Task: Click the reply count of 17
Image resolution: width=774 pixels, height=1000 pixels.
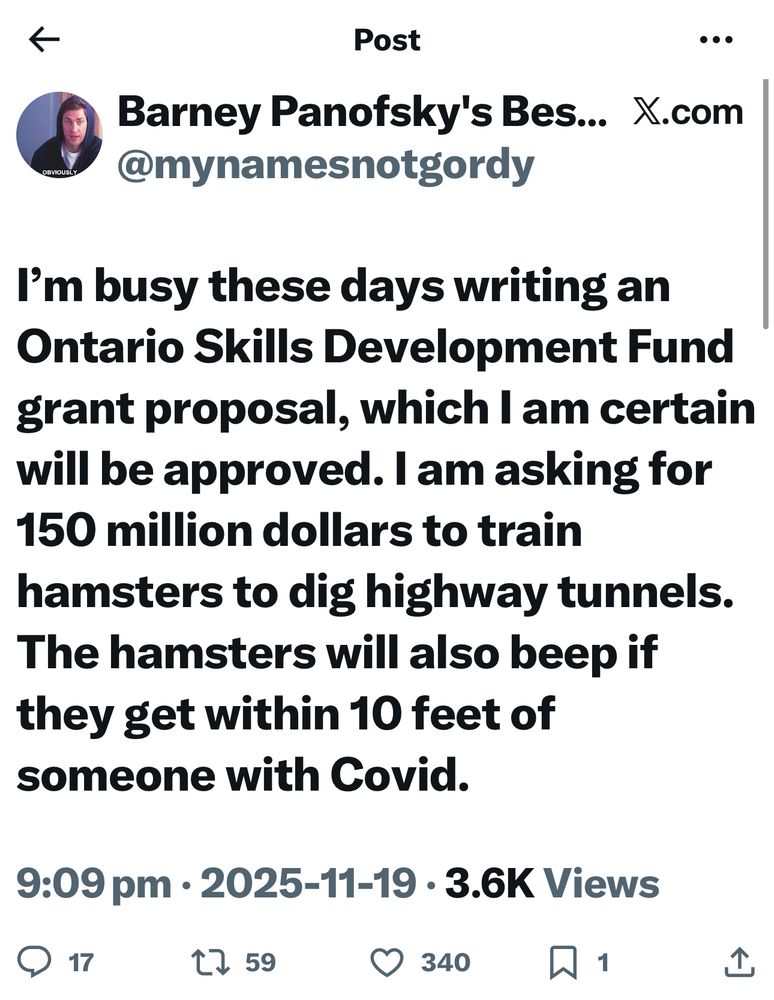Action: 80,963
